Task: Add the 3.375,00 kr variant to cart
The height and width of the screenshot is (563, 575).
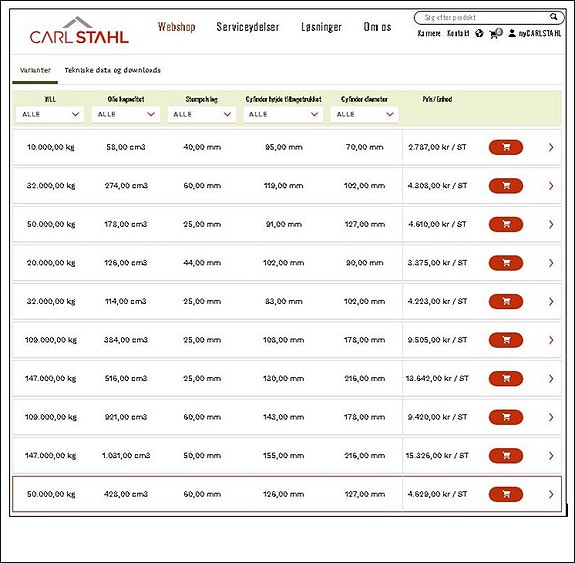Action: pos(506,263)
